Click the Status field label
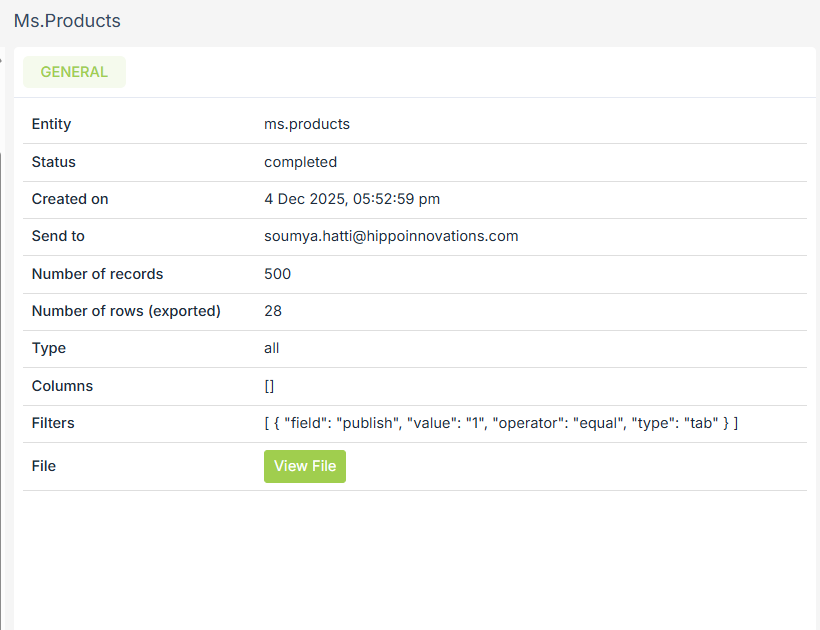The width and height of the screenshot is (820, 630). (54, 162)
